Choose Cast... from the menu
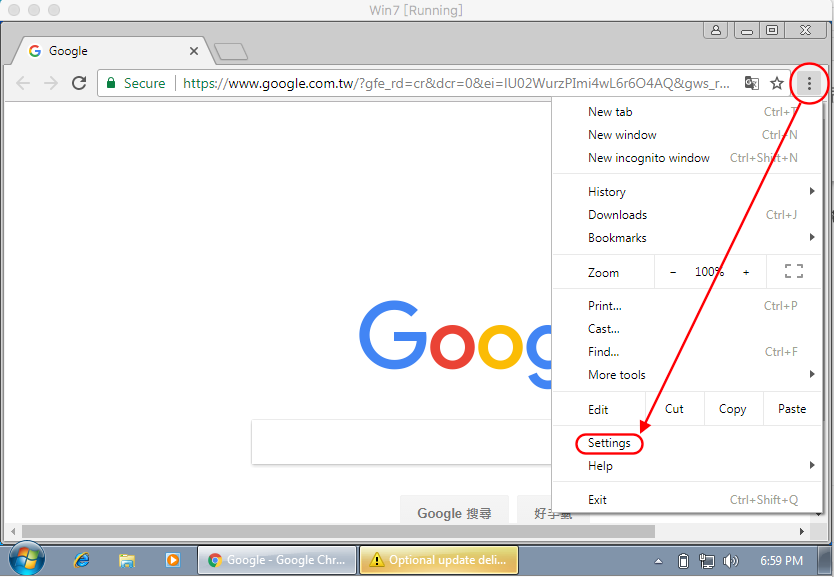The image size is (834, 577). (x=687, y=329)
